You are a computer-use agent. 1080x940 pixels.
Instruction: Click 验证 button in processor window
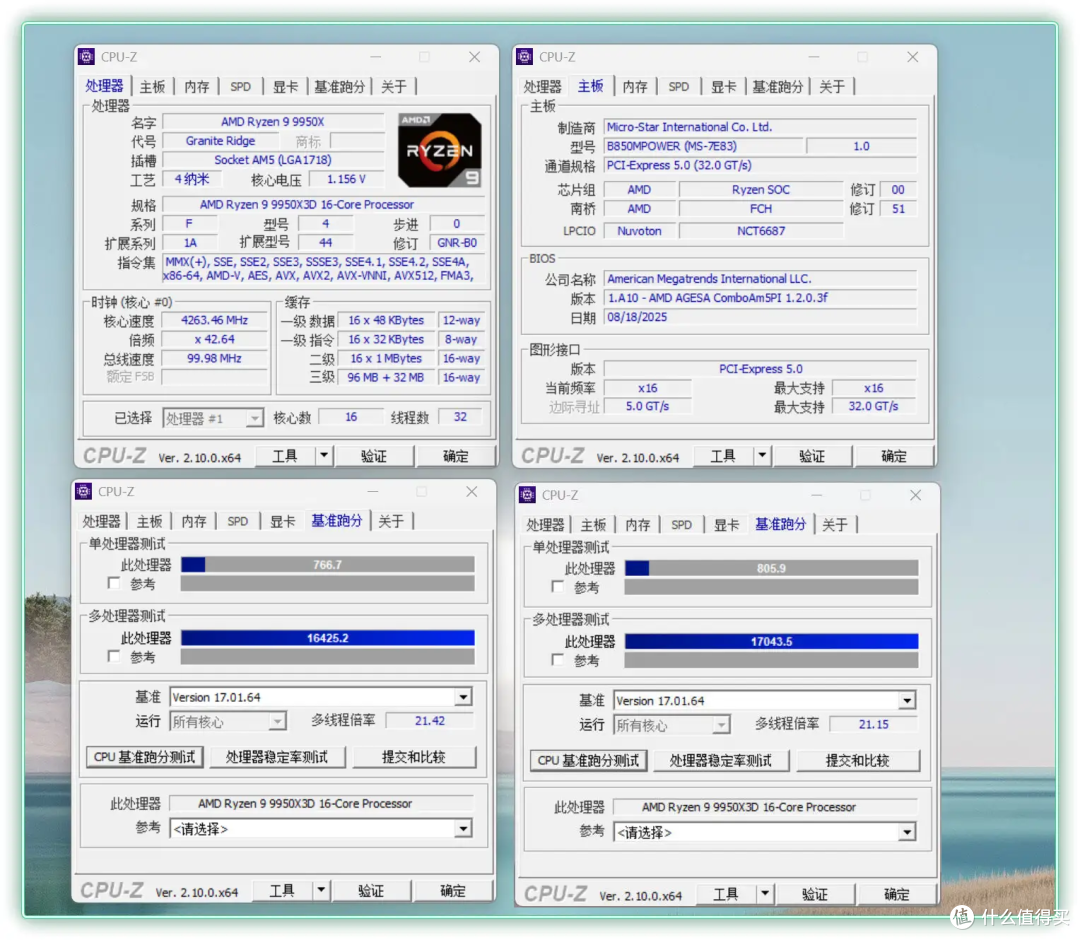tap(373, 456)
